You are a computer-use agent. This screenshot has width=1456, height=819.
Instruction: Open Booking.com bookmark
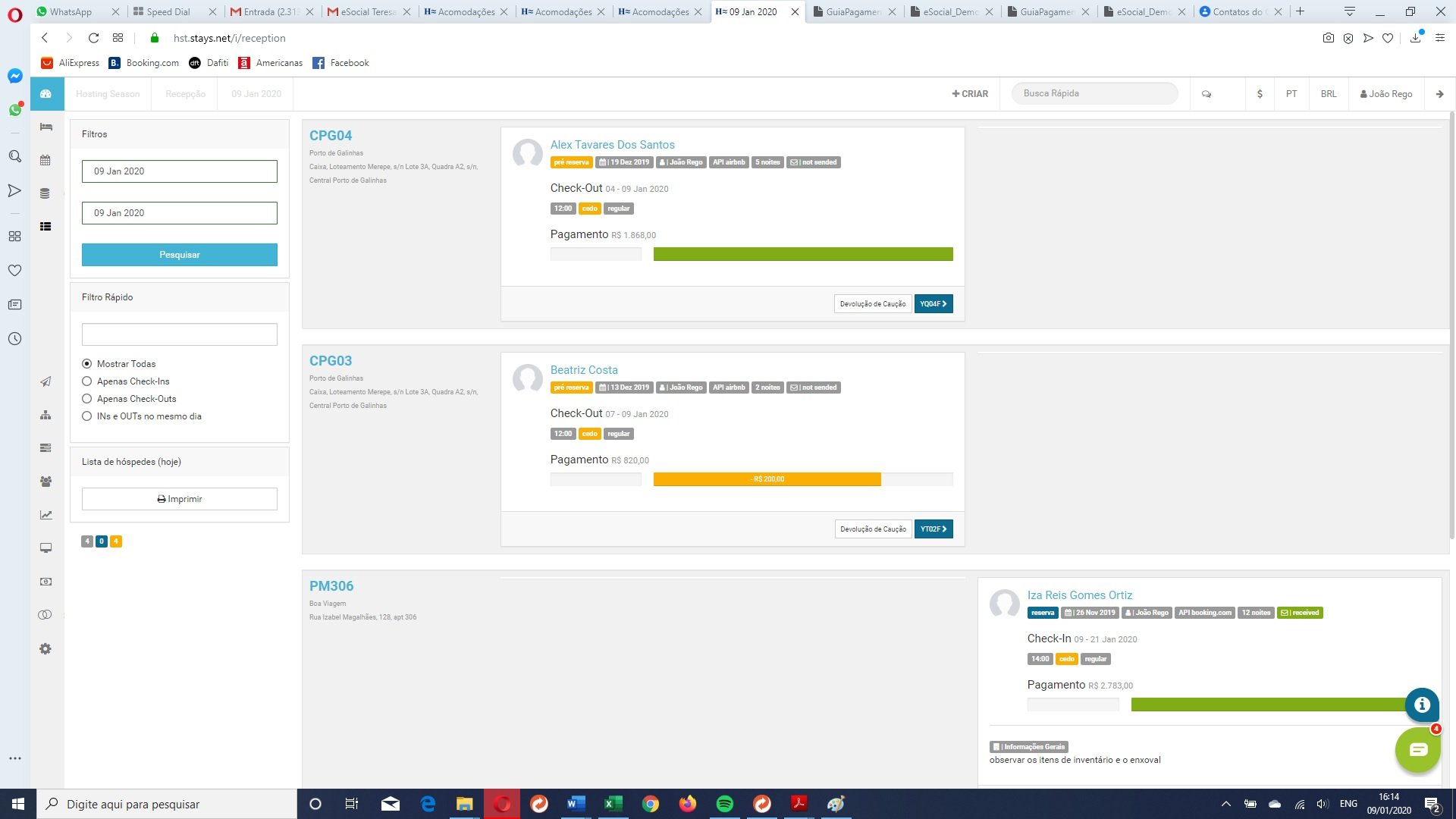[144, 63]
